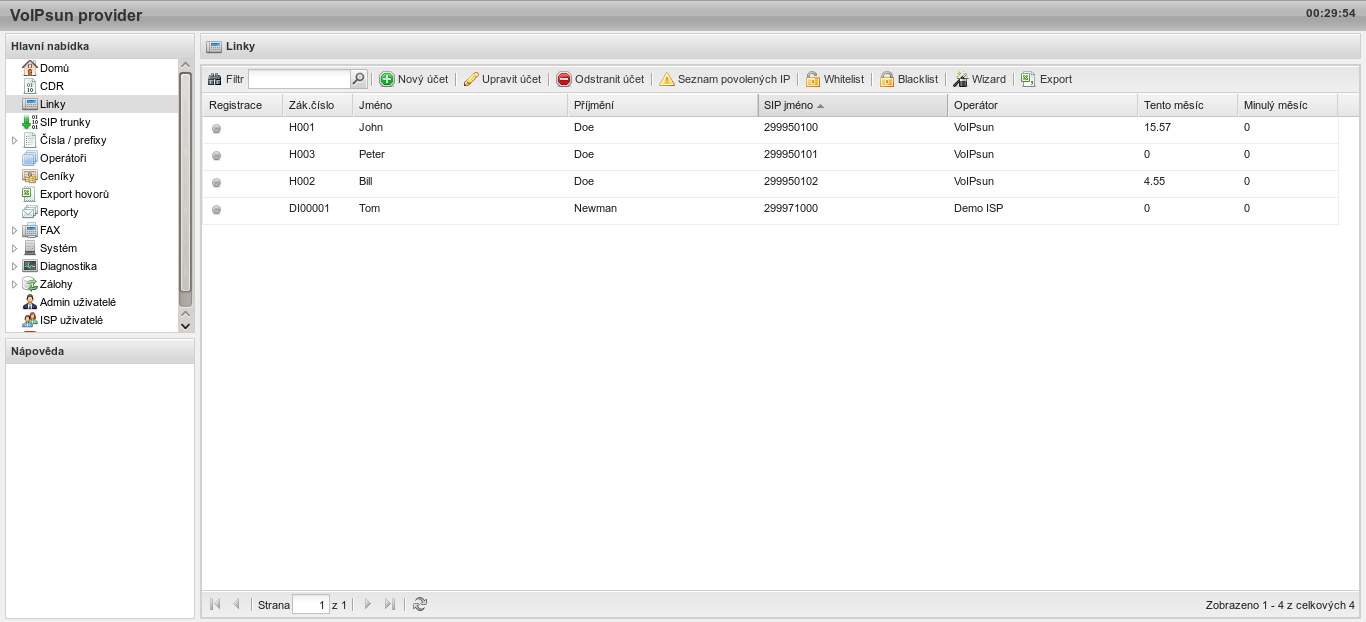Expand the Diagnostika tree node

14,266
